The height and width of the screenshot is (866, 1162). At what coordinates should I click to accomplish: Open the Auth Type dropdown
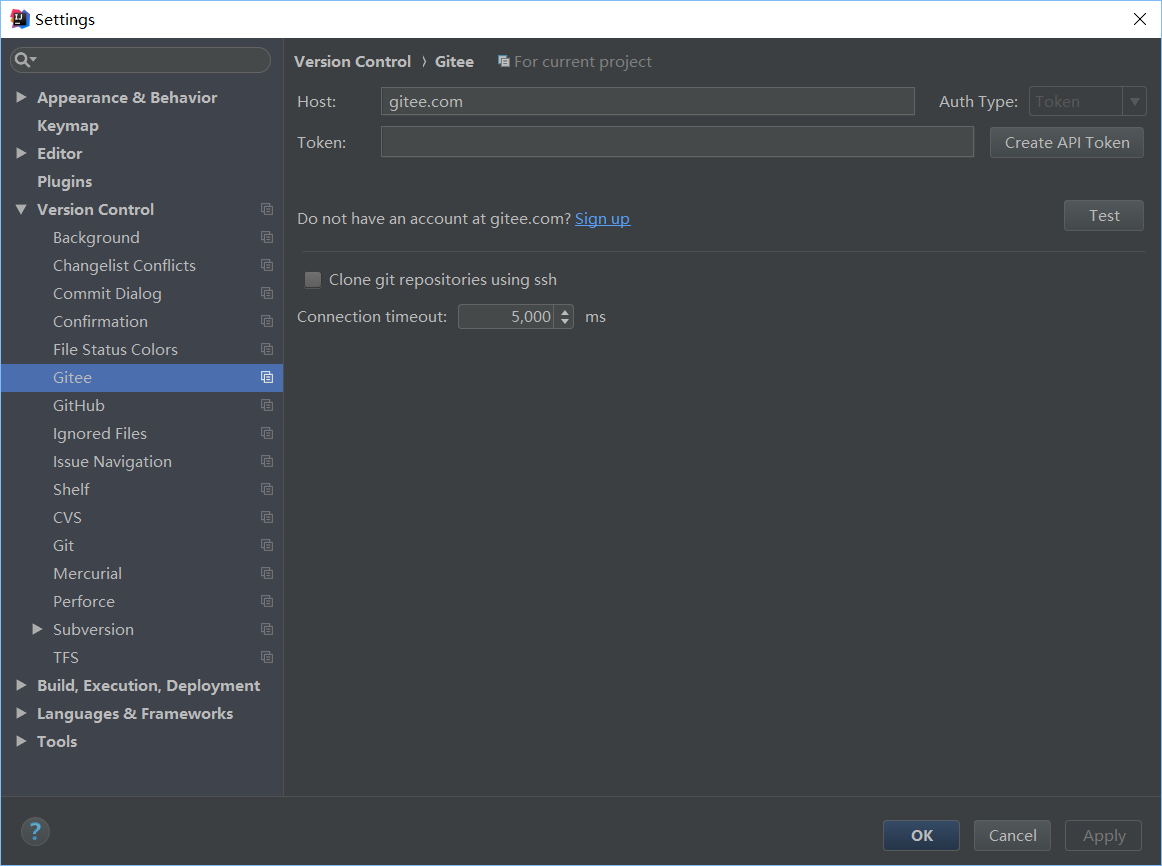click(1087, 101)
